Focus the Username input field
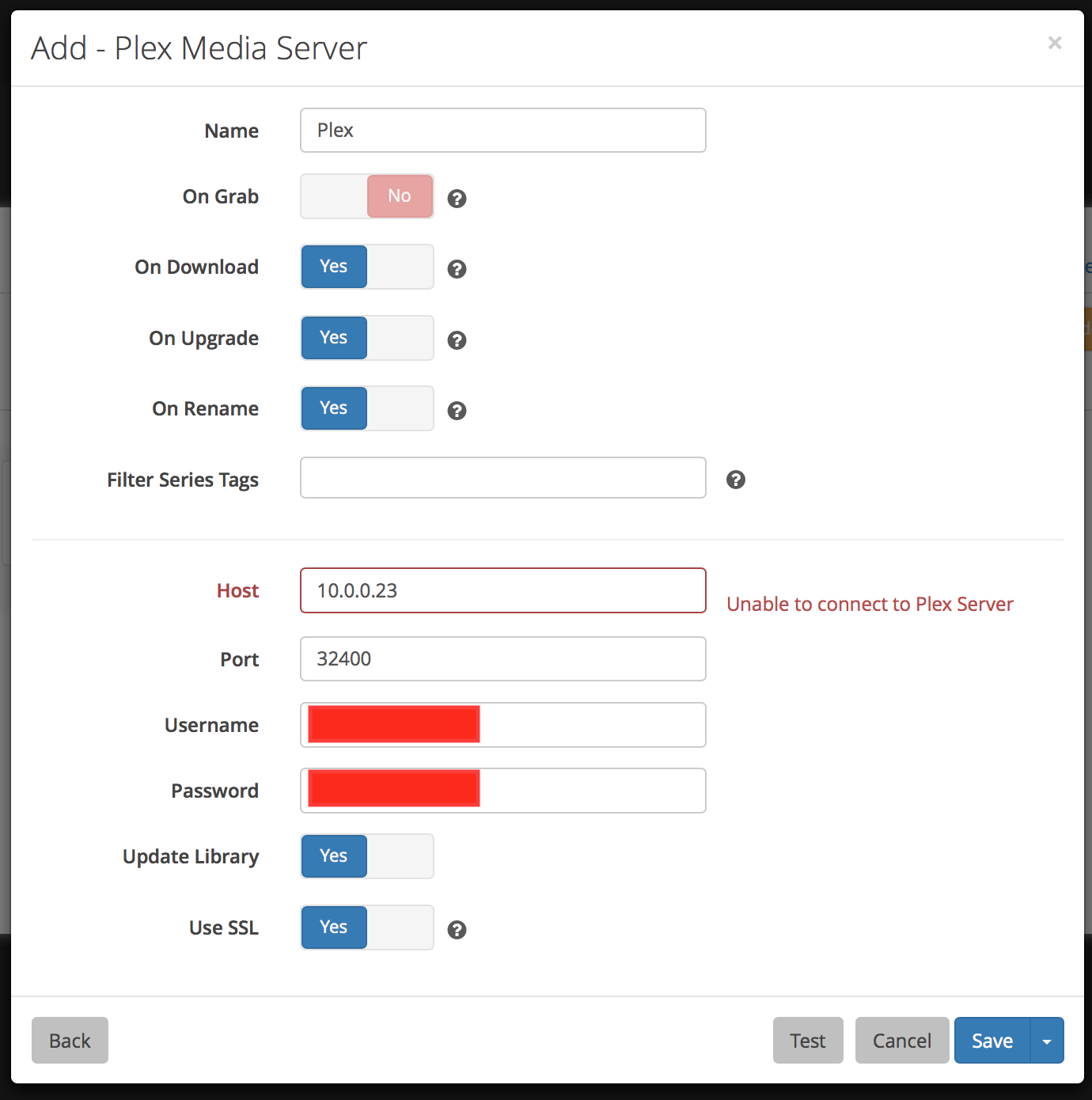Viewport: 1092px width, 1100px height. (503, 725)
